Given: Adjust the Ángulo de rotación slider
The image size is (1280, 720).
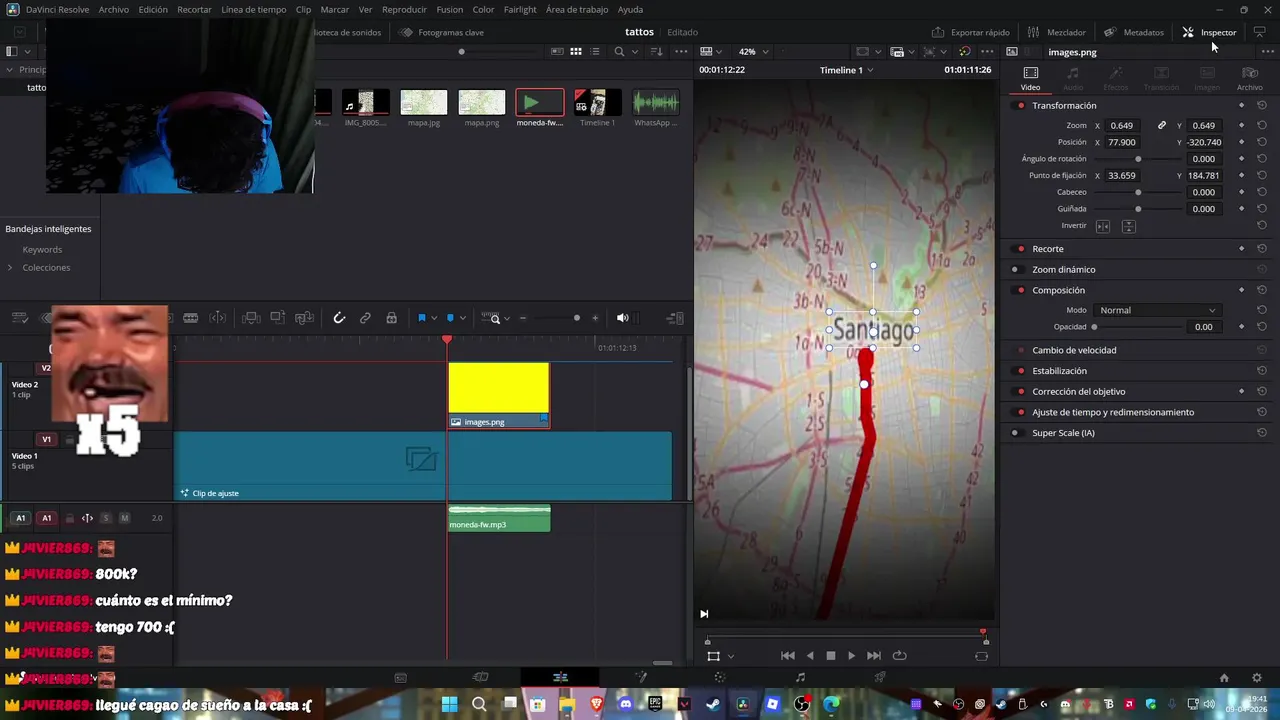Looking at the screenshot, I should [x=1138, y=159].
